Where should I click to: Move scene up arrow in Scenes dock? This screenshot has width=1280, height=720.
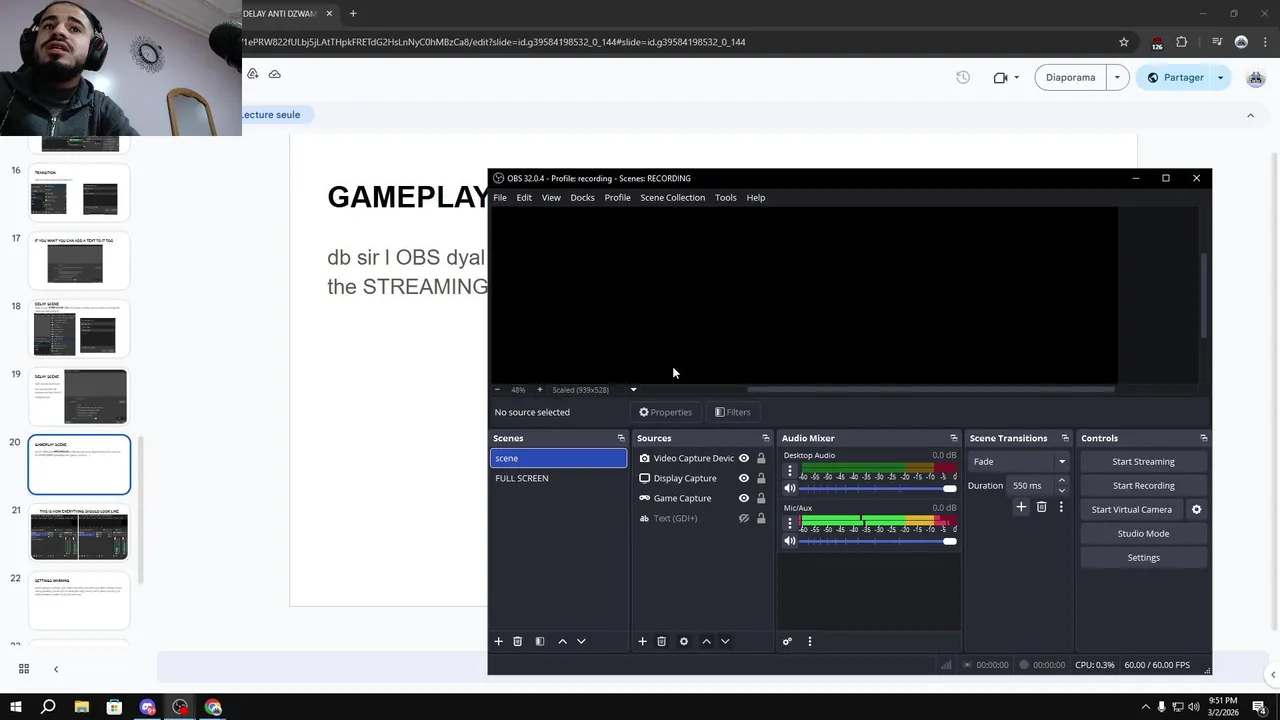tap(562, 641)
